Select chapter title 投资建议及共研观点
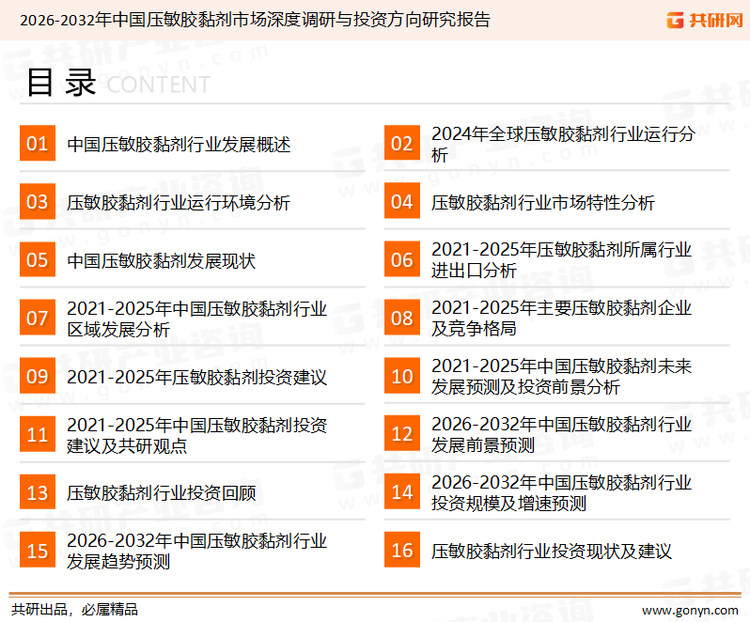This screenshot has height=622, width=750. pos(197,435)
